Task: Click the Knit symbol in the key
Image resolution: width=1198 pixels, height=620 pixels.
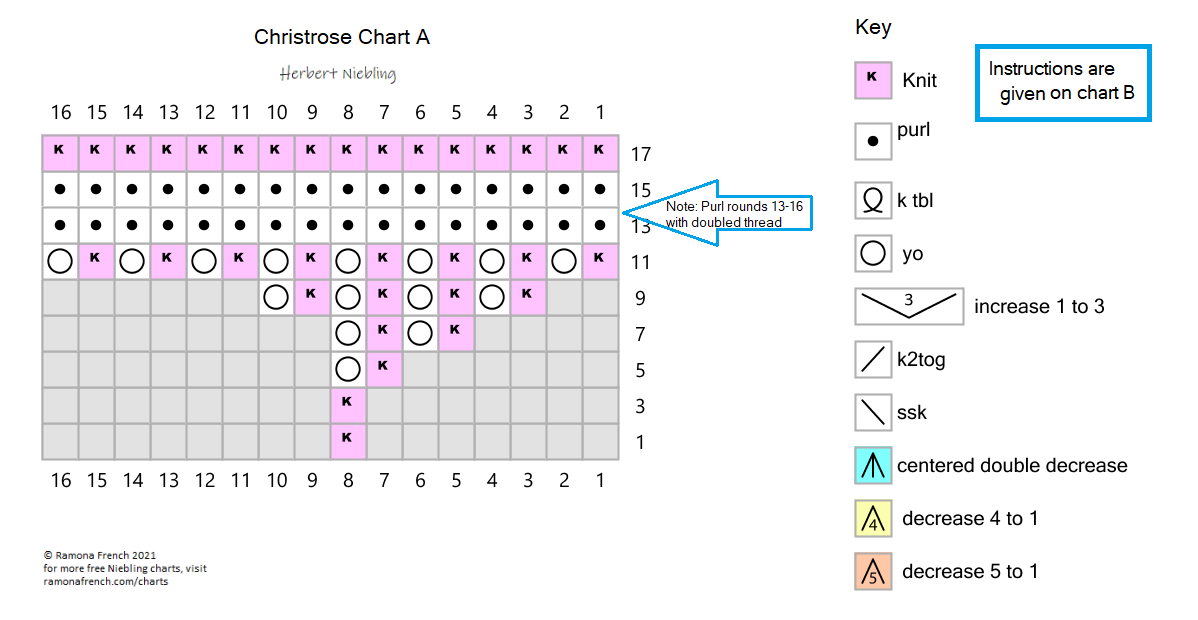Action: coord(873,80)
